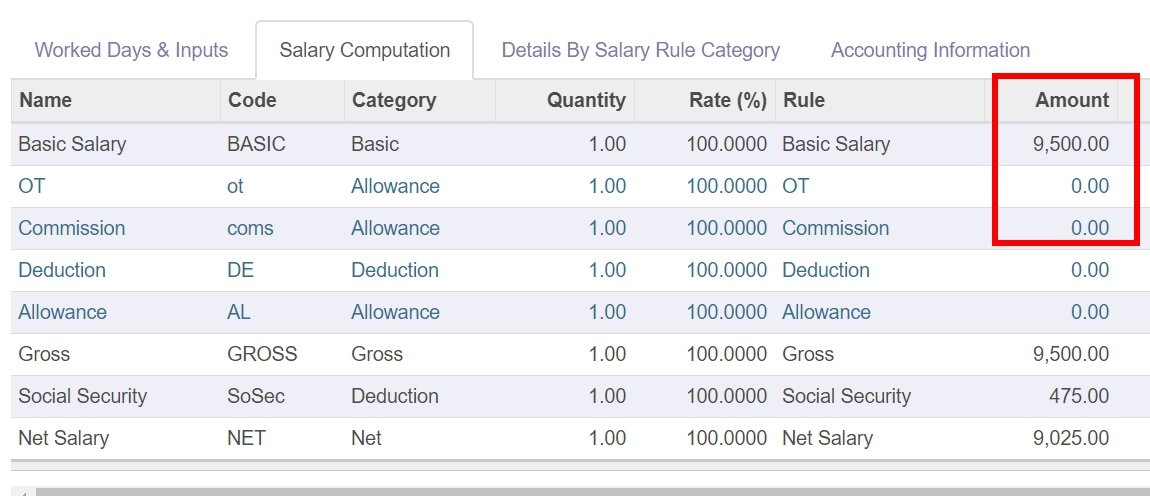Select the Net Salary row name

click(64, 438)
